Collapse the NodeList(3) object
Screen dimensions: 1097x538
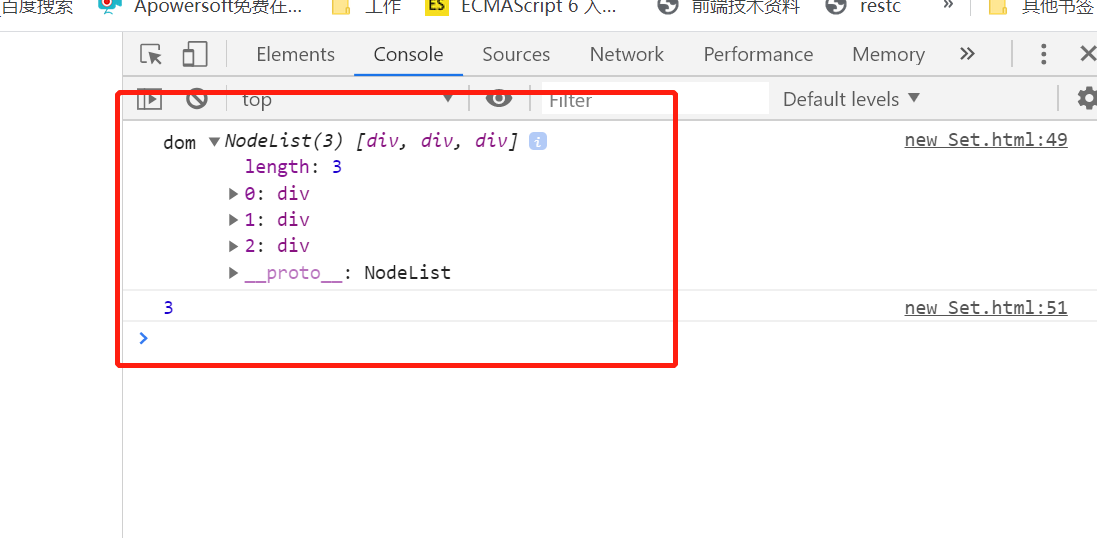coord(215,142)
